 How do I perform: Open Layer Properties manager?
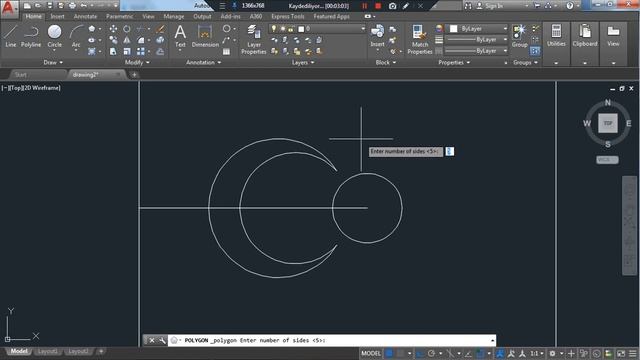click(253, 39)
